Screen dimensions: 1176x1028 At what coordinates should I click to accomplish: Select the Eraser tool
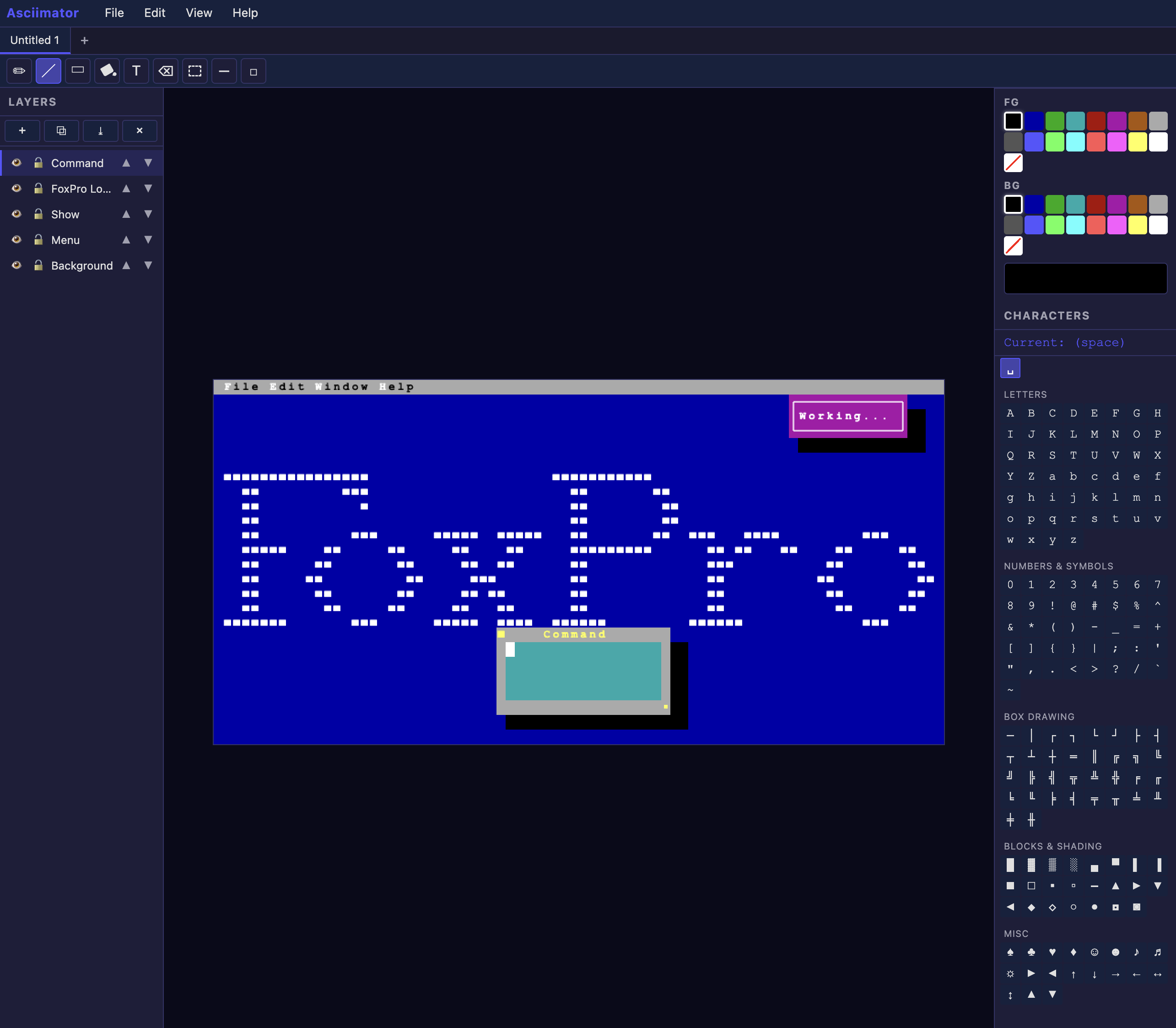point(166,71)
